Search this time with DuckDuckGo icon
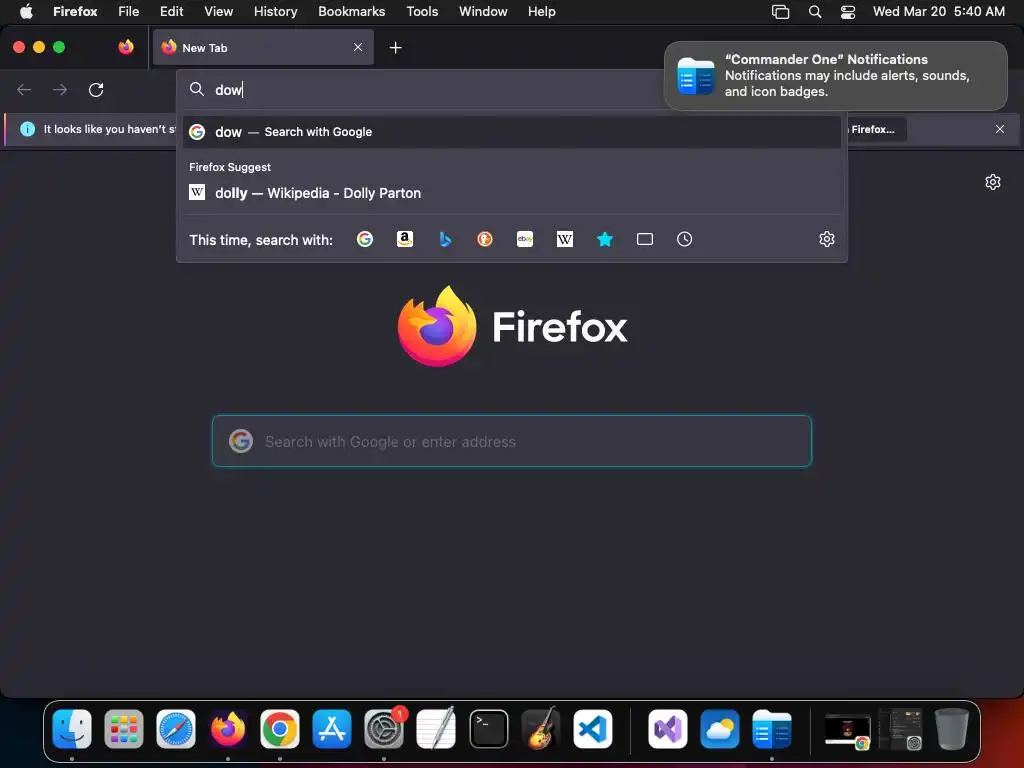Viewport: 1024px width, 768px height. (x=485, y=239)
